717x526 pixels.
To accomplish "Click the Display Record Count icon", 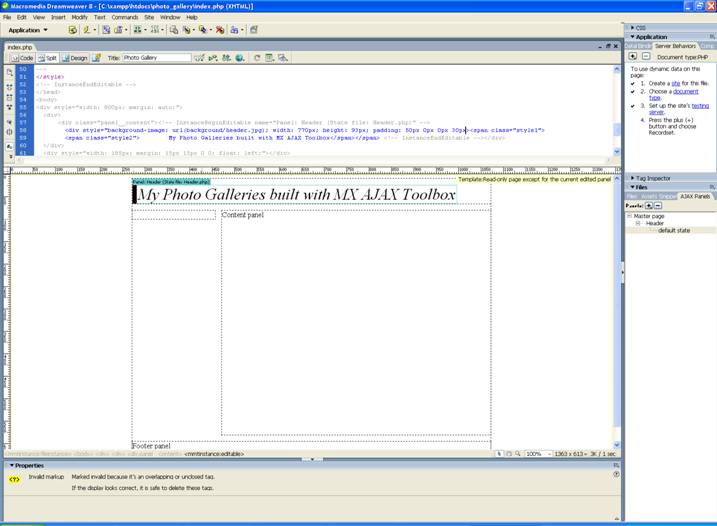I will tap(155, 30).
